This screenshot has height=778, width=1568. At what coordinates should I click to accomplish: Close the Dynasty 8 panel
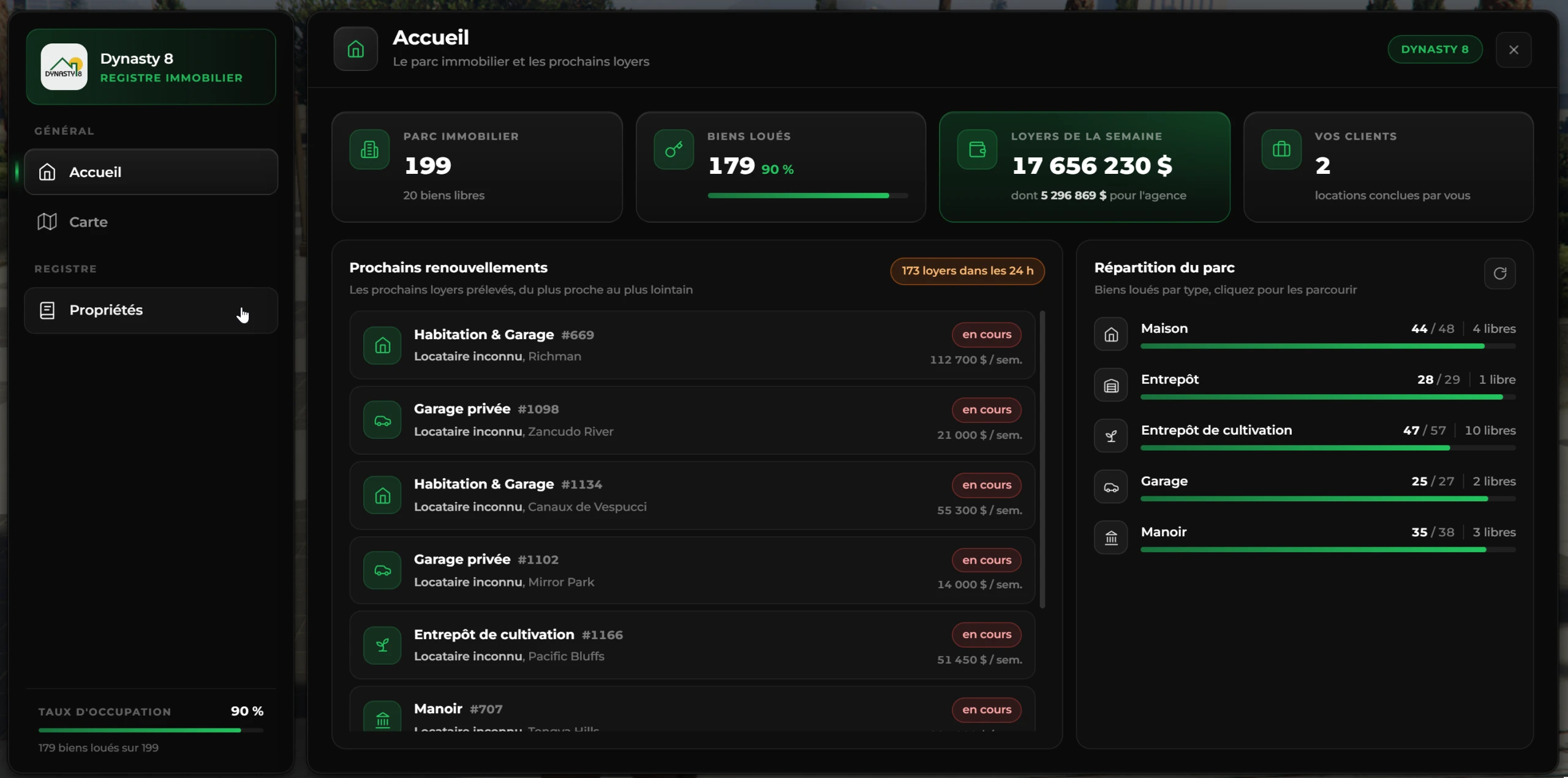point(1513,50)
